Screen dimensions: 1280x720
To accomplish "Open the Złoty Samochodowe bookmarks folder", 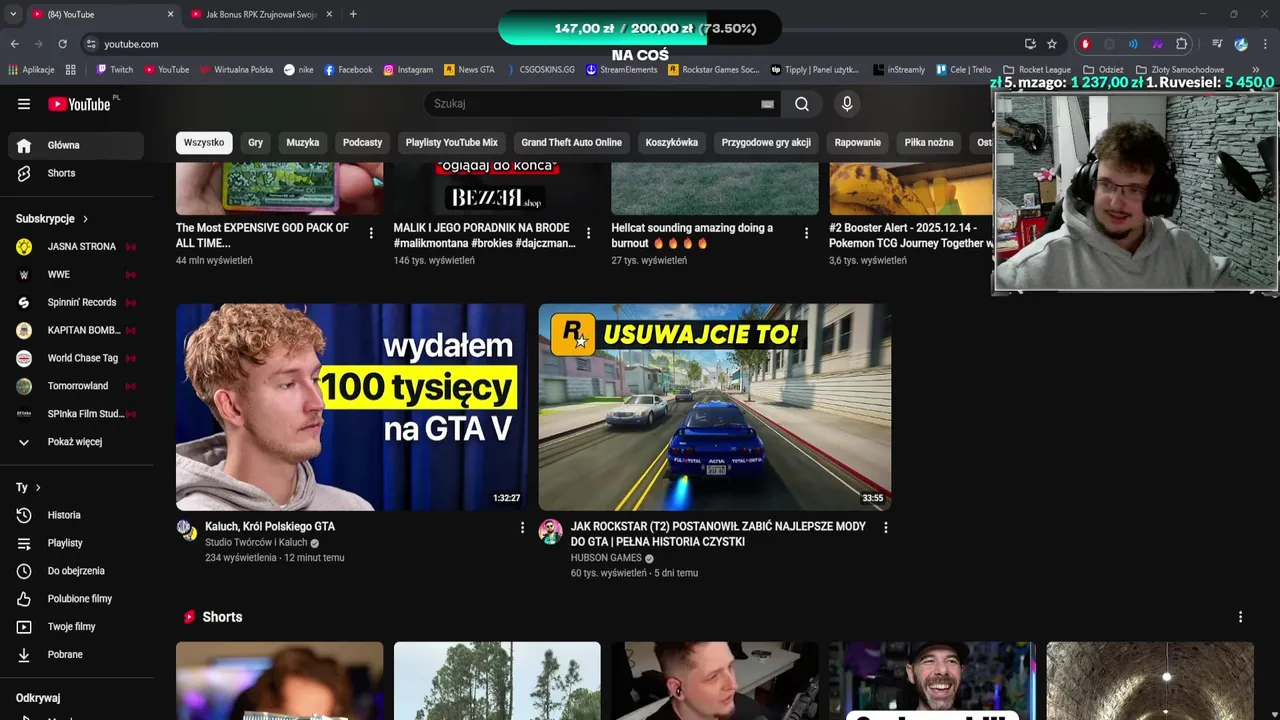I will pyautogui.click(x=1180, y=70).
